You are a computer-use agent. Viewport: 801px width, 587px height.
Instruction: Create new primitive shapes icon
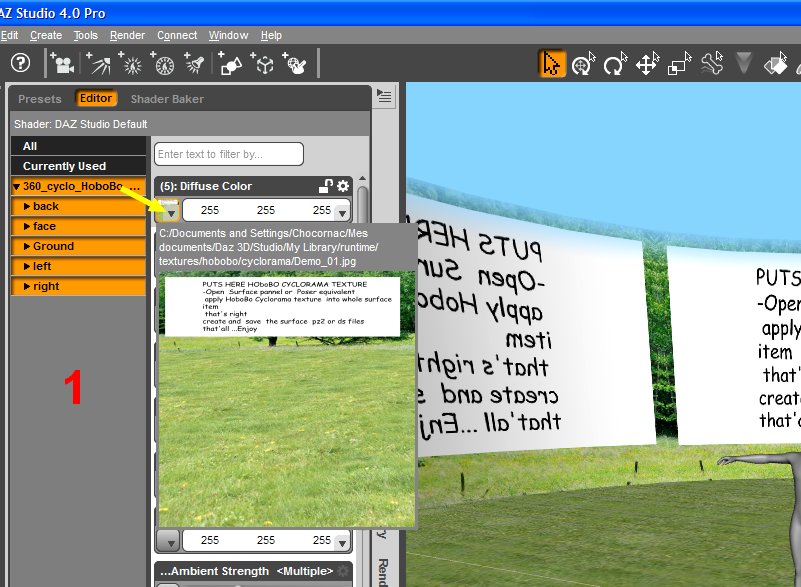(230, 64)
